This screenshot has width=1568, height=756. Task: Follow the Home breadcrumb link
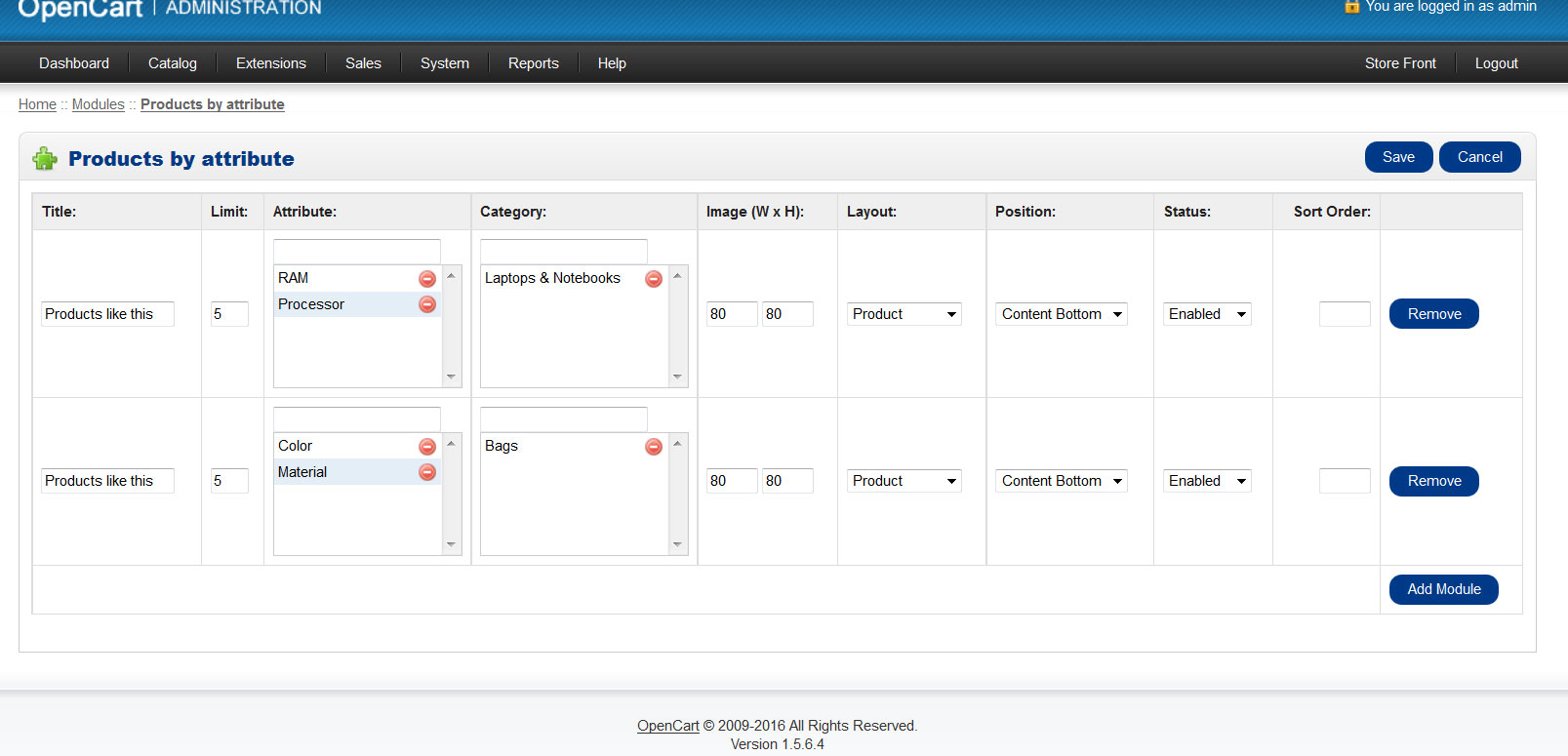37,104
